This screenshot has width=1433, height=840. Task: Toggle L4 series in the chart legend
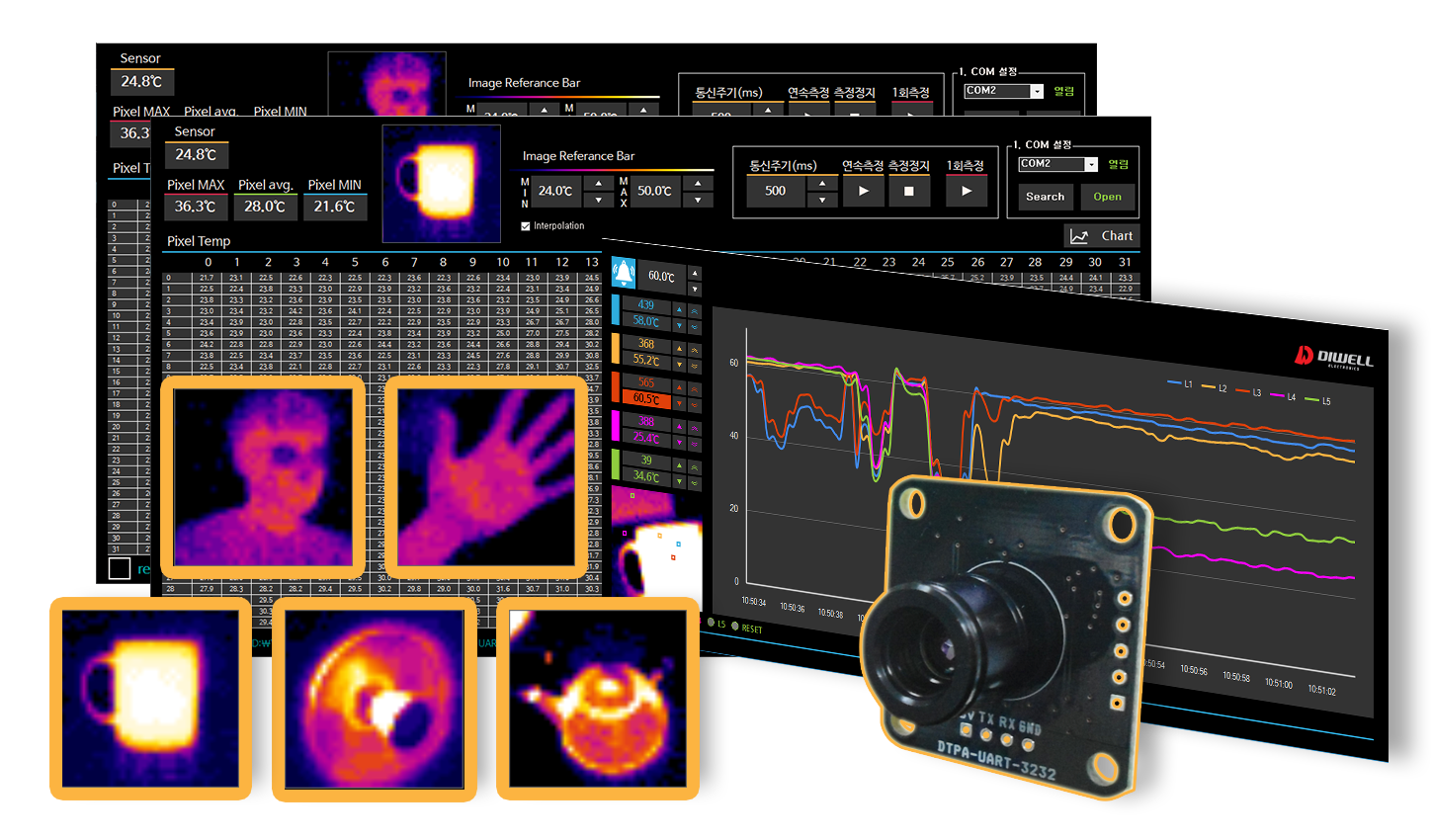(x=1283, y=396)
